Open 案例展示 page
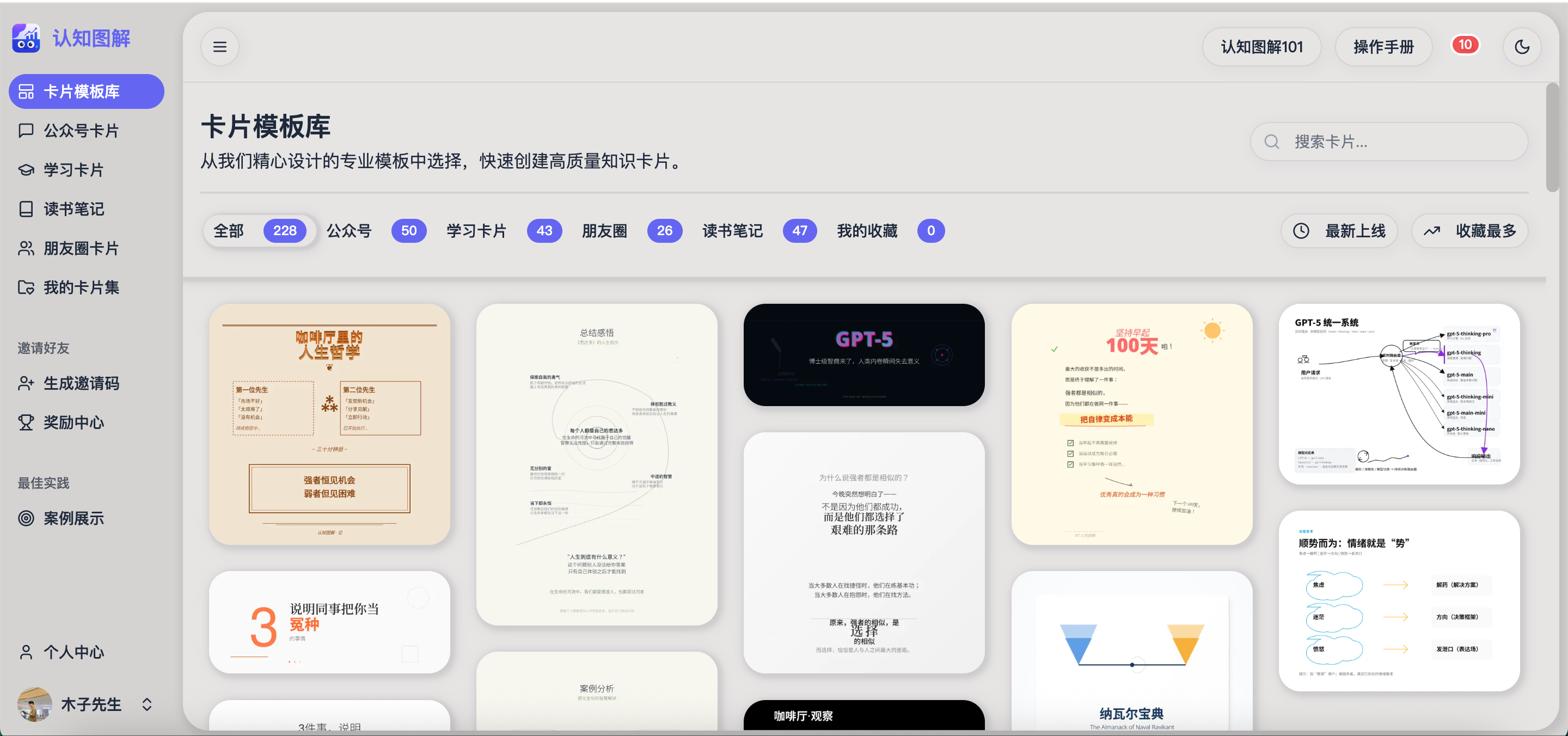This screenshot has height=736, width=1568. click(x=87, y=519)
